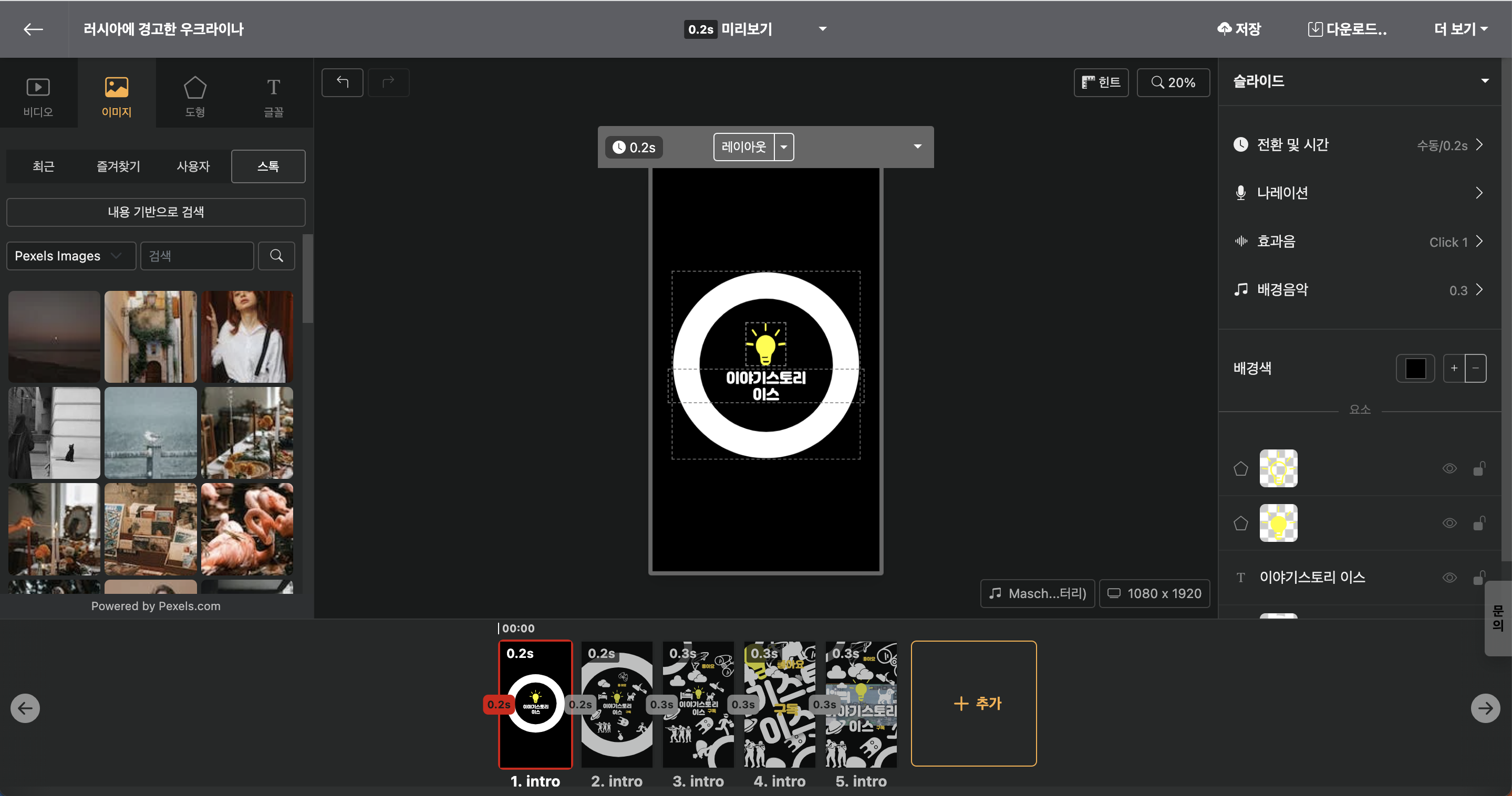Open the 글꼴 text tab
This screenshot has width=1512, height=796.
click(x=274, y=94)
